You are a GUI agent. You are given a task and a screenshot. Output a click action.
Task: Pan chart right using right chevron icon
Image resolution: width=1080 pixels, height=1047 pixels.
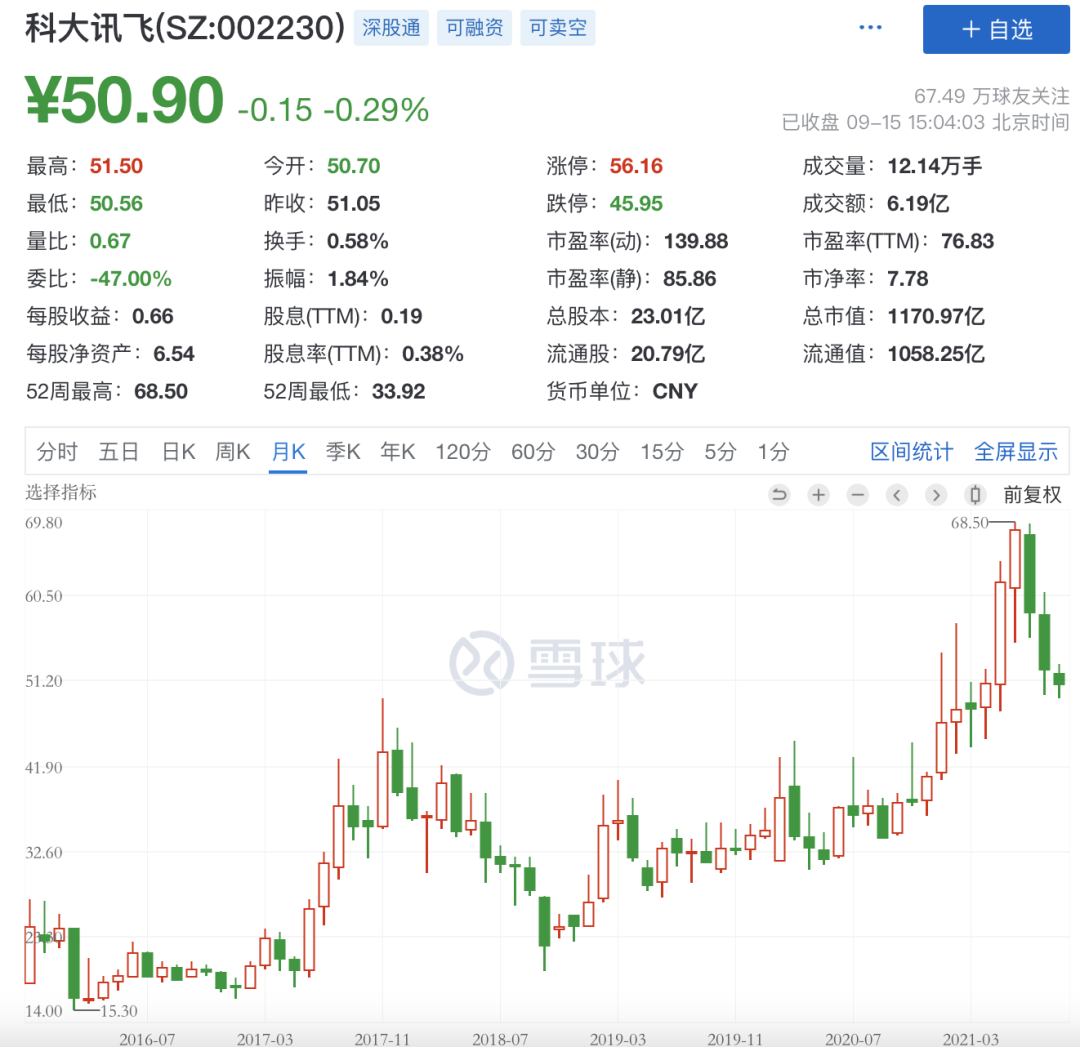point(936,494)
